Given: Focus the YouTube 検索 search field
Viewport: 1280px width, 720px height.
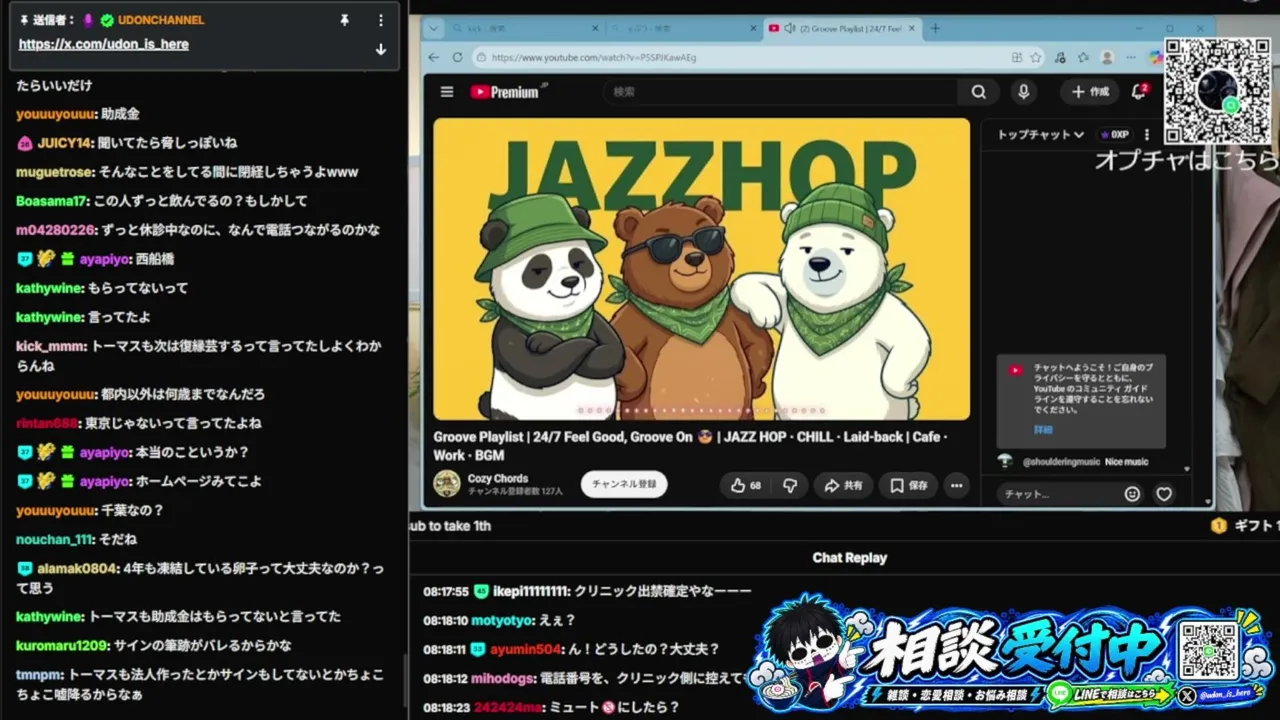Looking at the screenshot, I should (x=780, y=92).
